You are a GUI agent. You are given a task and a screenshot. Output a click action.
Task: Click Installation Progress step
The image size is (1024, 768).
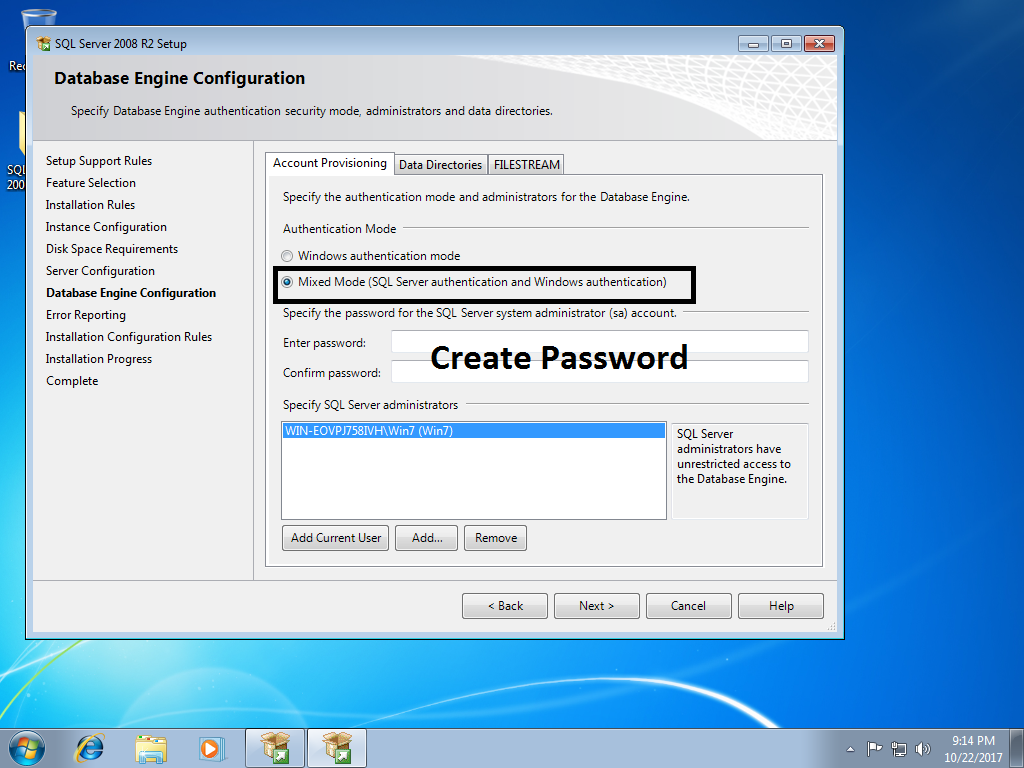[99, 359]
